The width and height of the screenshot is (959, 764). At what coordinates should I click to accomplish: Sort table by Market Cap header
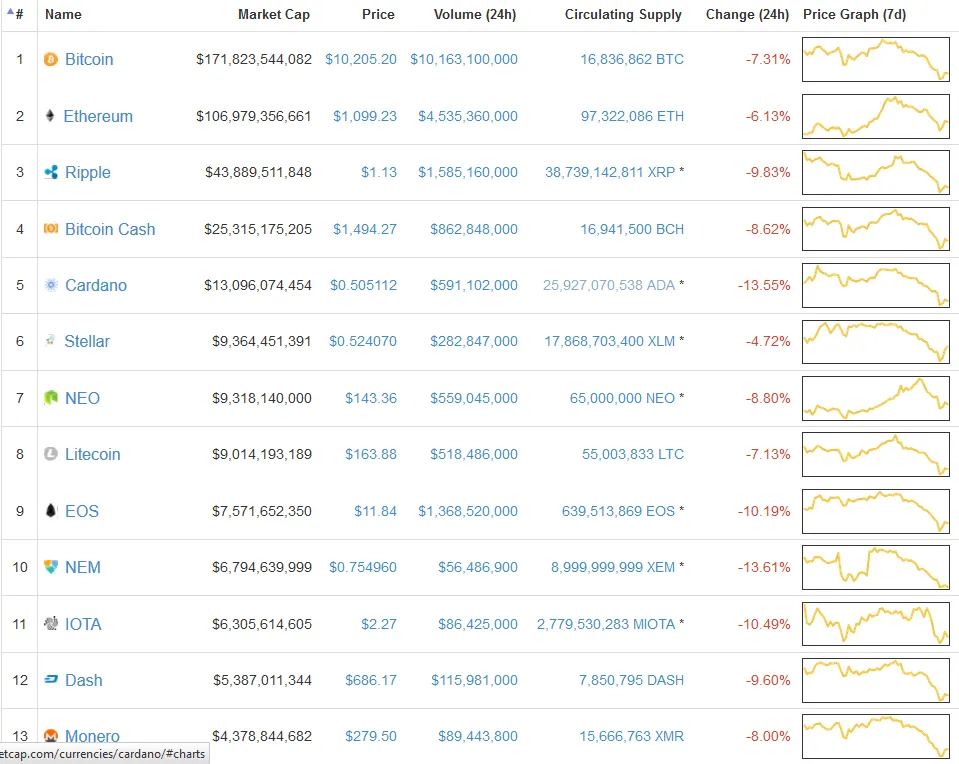pyautogui.click(x=274, y=14)
